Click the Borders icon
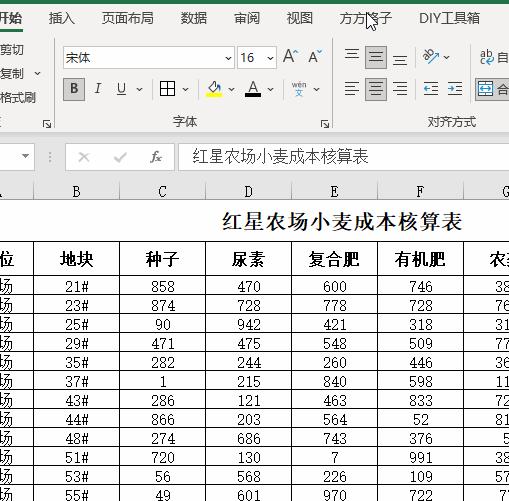The width and height of the screenshot is (509, 501). pyautogui.click(x=167, y=89)
